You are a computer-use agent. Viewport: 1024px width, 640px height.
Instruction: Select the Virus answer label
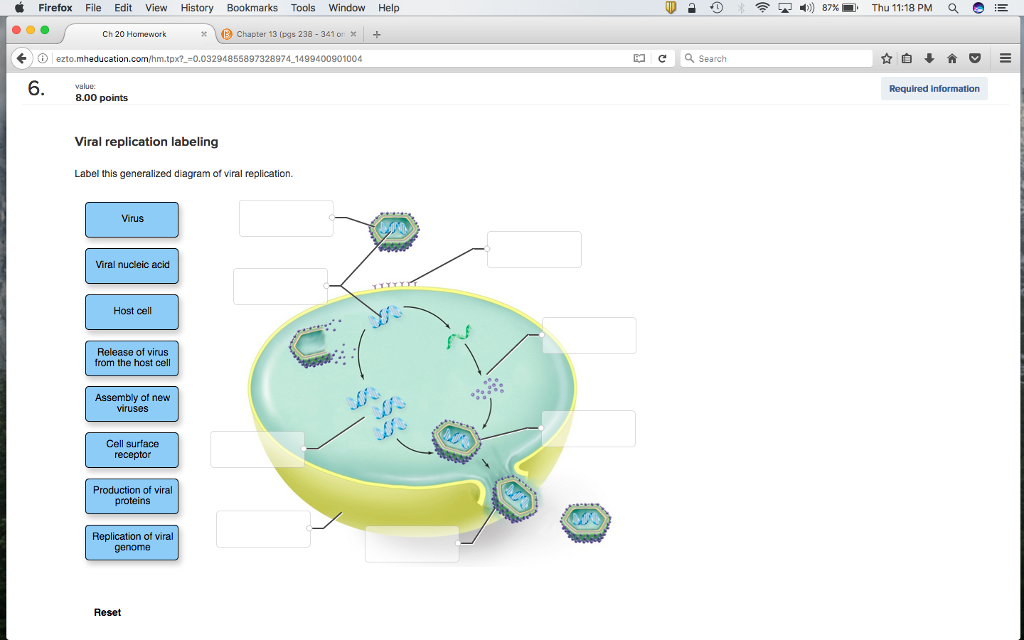point(131,220)
